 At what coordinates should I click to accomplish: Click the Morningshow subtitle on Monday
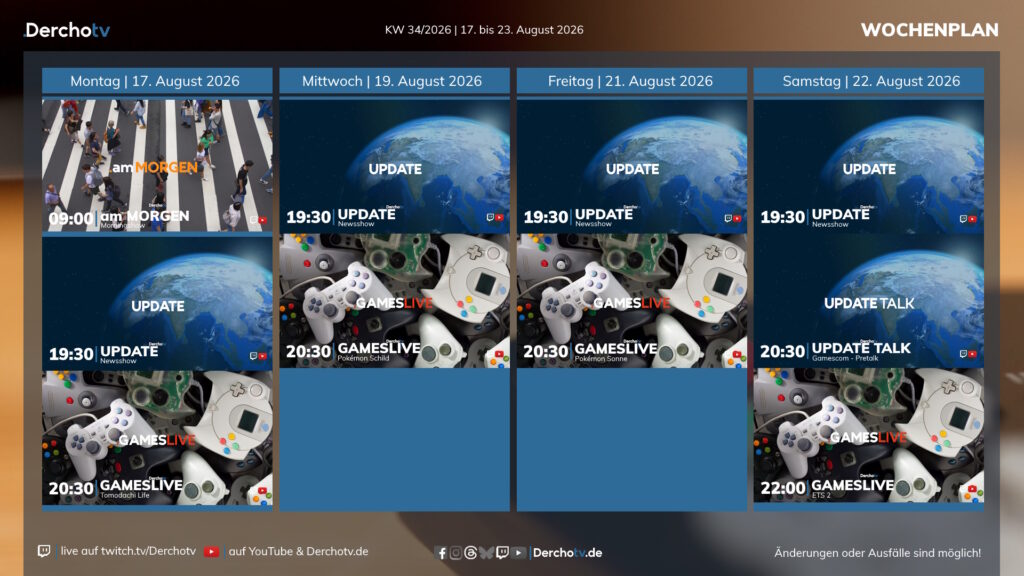[122, 225]
